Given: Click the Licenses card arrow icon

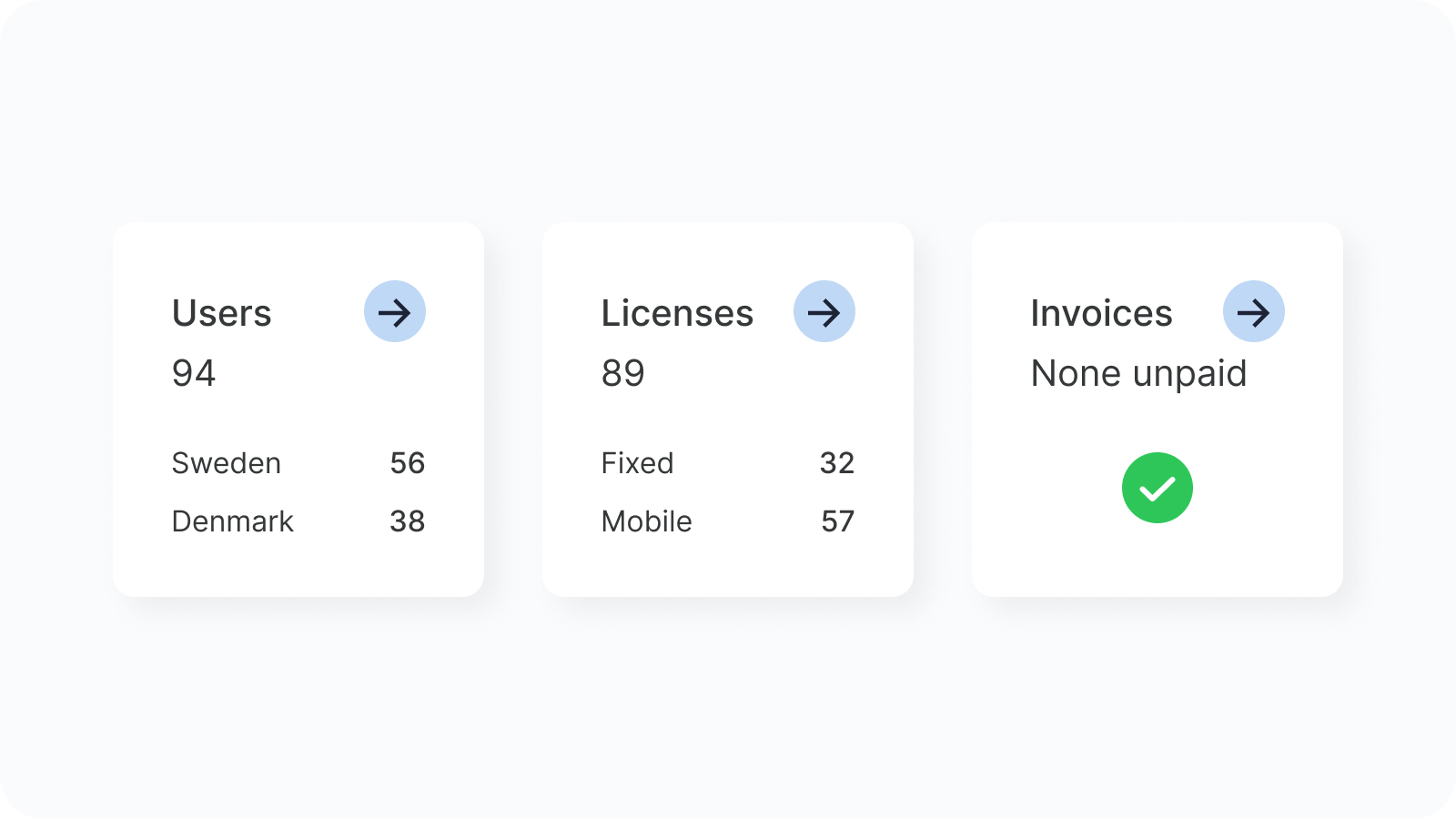Looking at the screenshot, I should pyautogui.click(x=824, y=311).
